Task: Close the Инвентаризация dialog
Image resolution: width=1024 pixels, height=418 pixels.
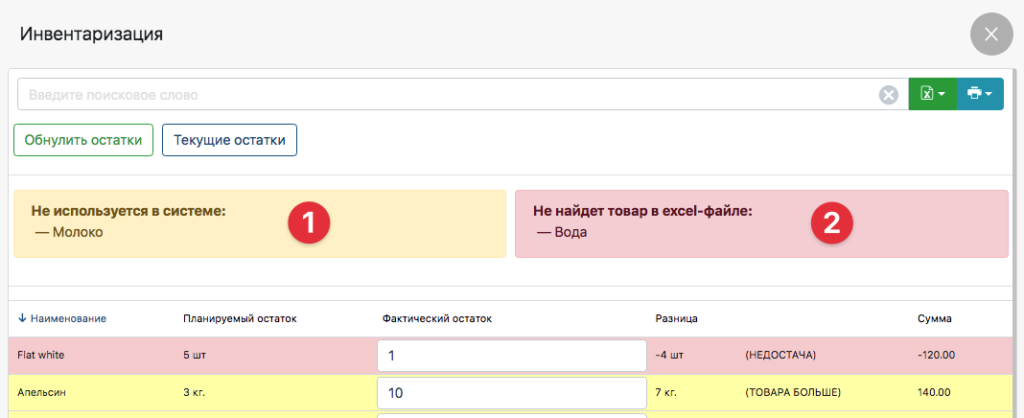Action: (x=990, y=34)
